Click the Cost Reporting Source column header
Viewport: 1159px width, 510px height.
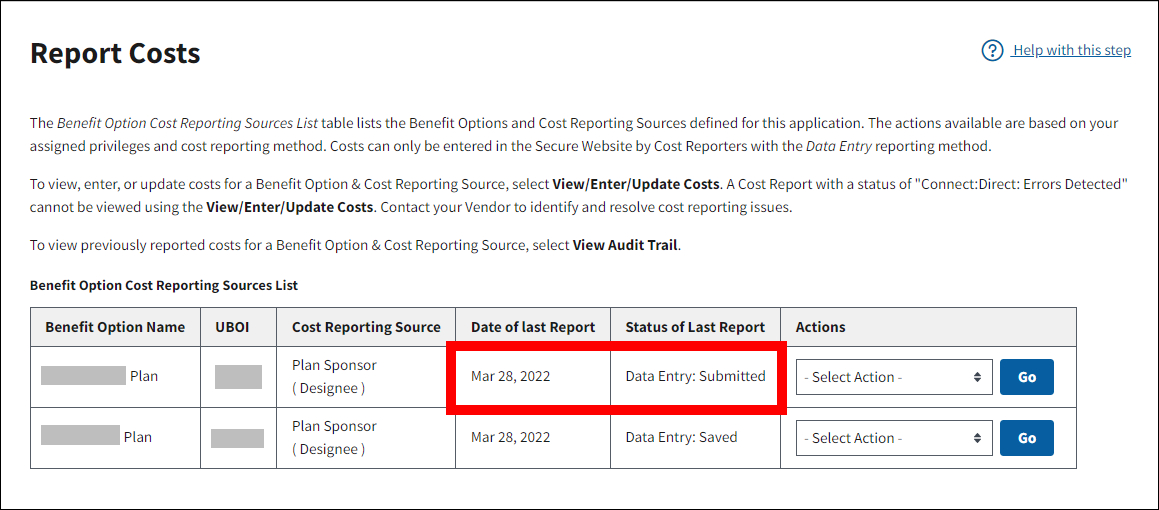click(366, 327)
